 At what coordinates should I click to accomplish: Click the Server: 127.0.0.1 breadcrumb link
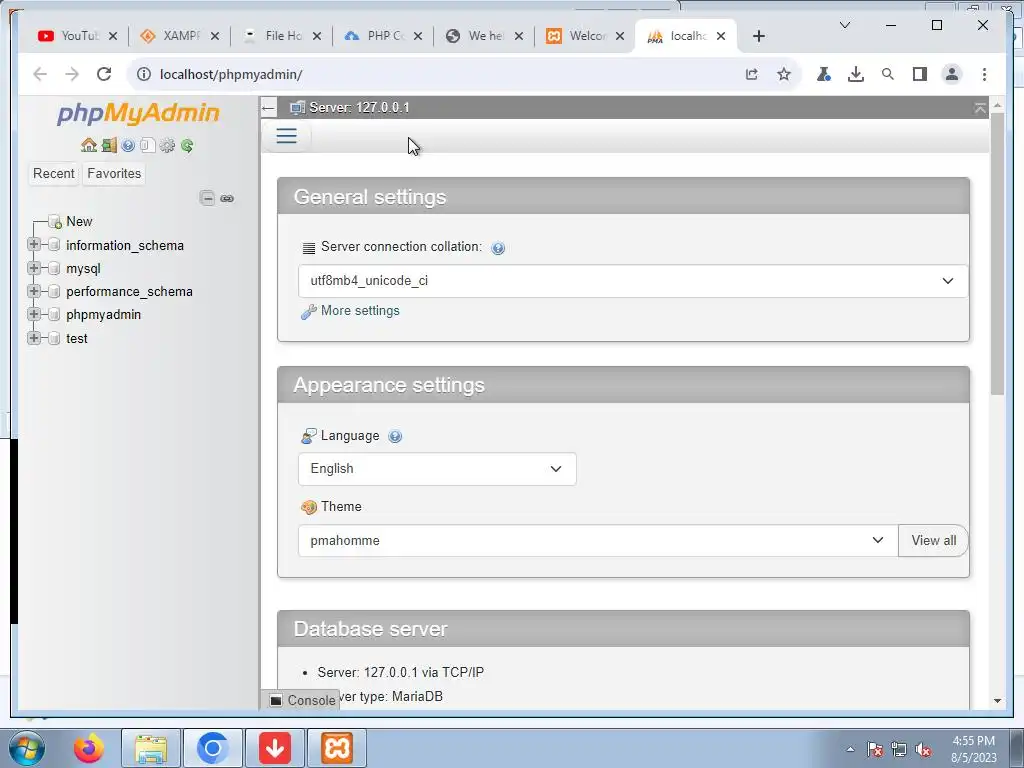pos(359,108)
